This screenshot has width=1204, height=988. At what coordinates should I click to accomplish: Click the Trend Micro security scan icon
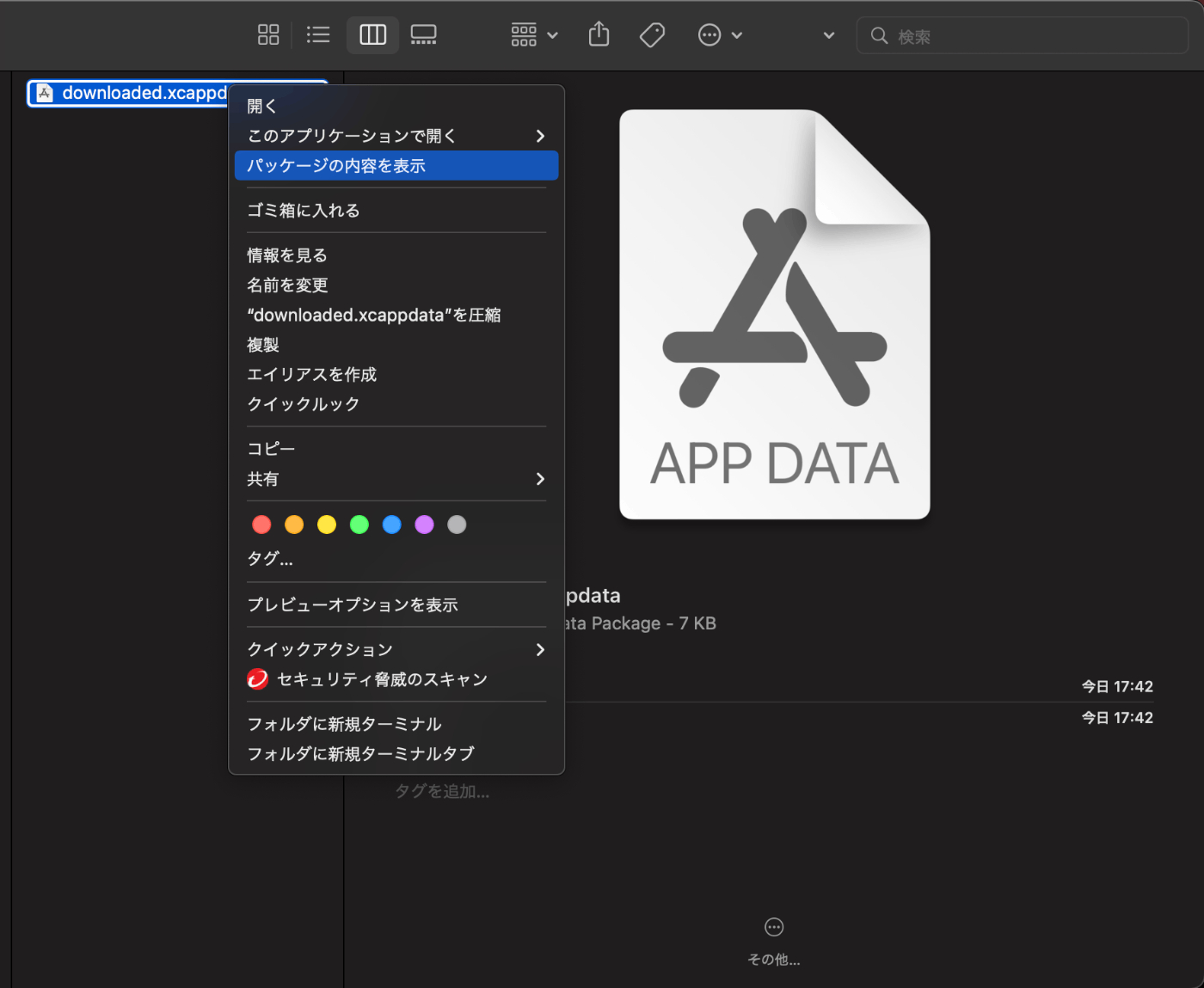click(x=257, y=679)
